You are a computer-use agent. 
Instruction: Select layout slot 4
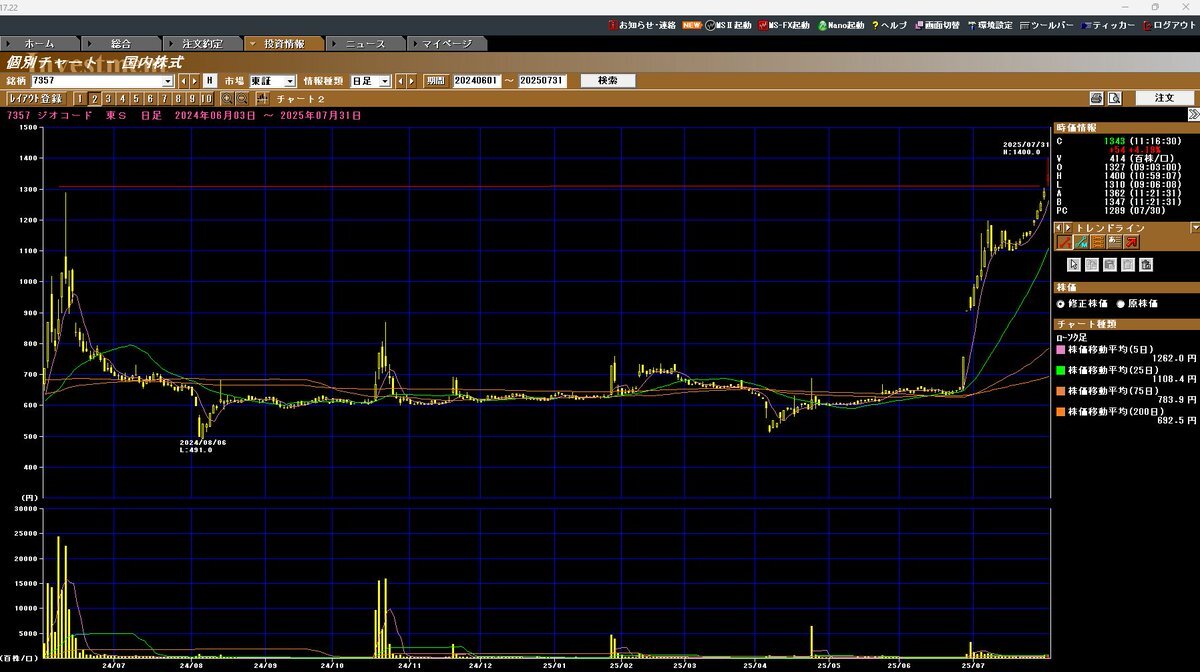121,98
